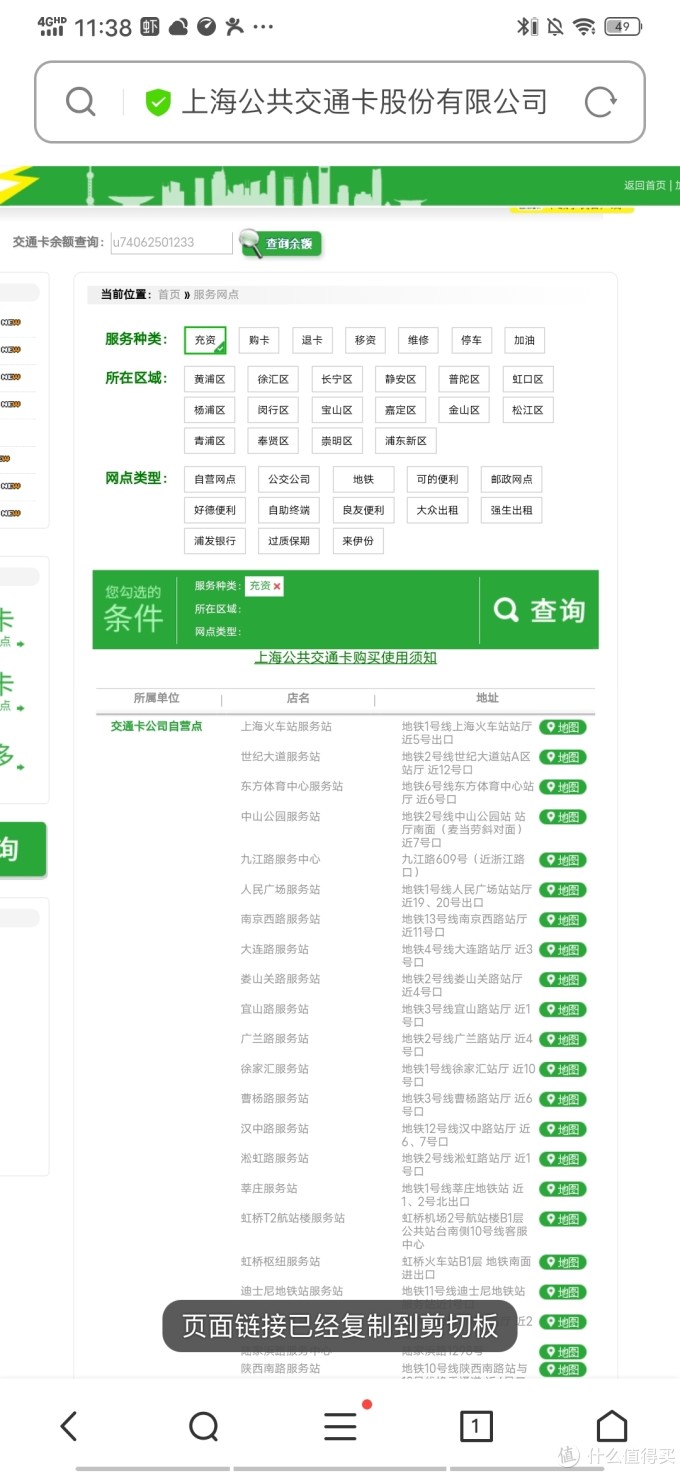Filter by 浦发银行 outlet type
The height and width of the screenshot is (1473, 680).
215,541
